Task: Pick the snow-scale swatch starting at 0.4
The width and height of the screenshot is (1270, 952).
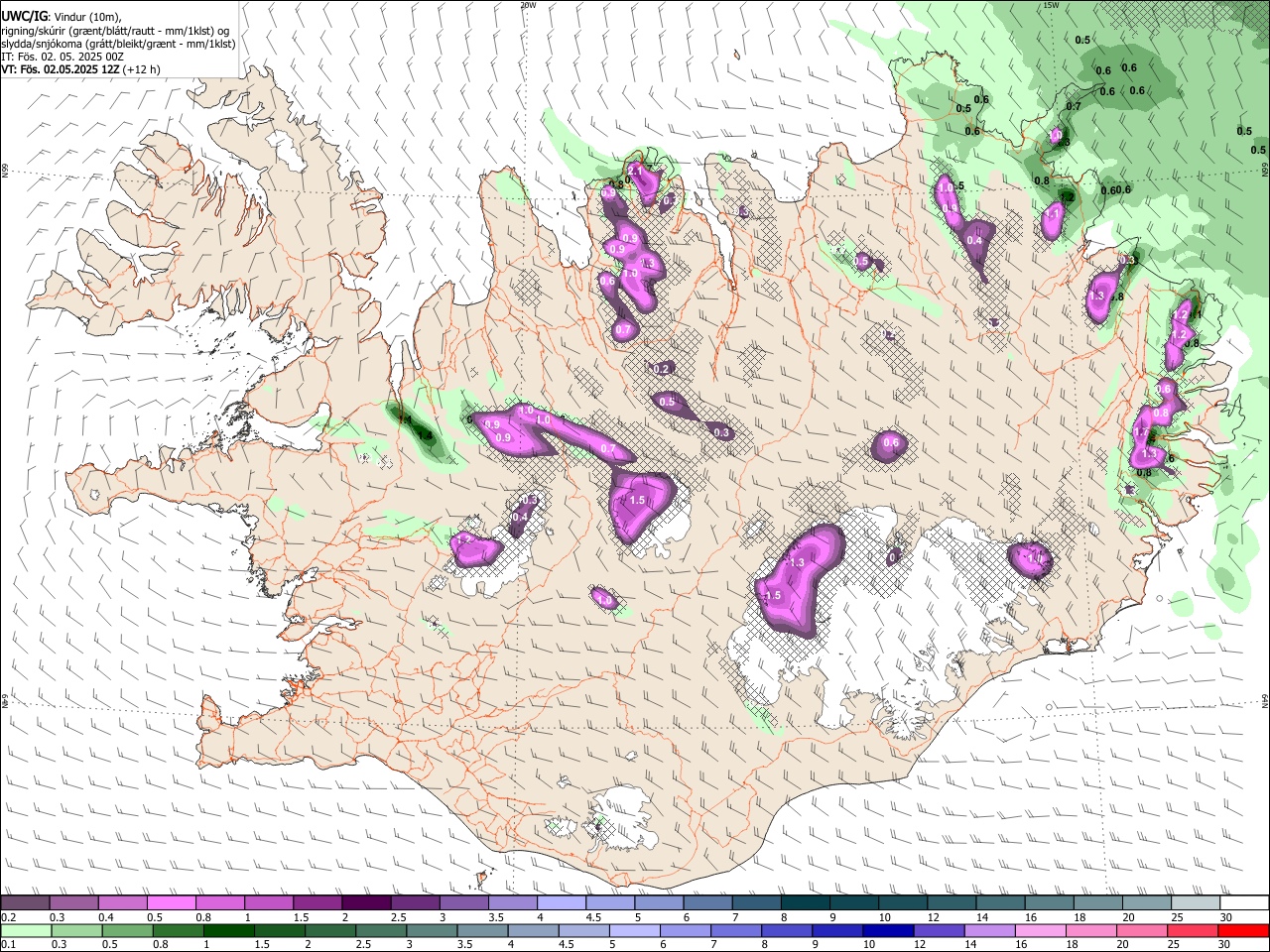Action: point(122,903)
